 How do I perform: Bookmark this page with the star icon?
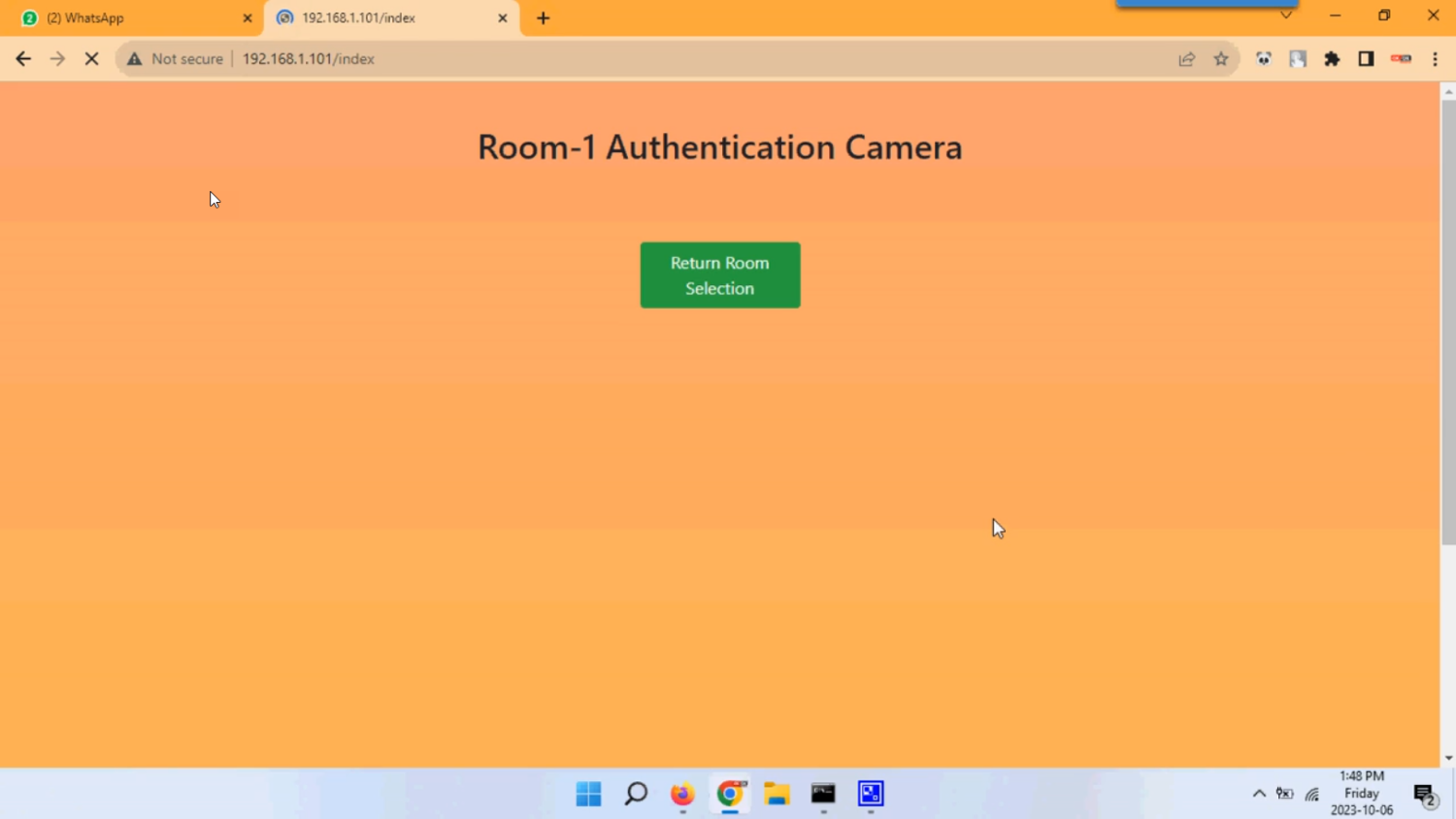(x=1220, y=59)
